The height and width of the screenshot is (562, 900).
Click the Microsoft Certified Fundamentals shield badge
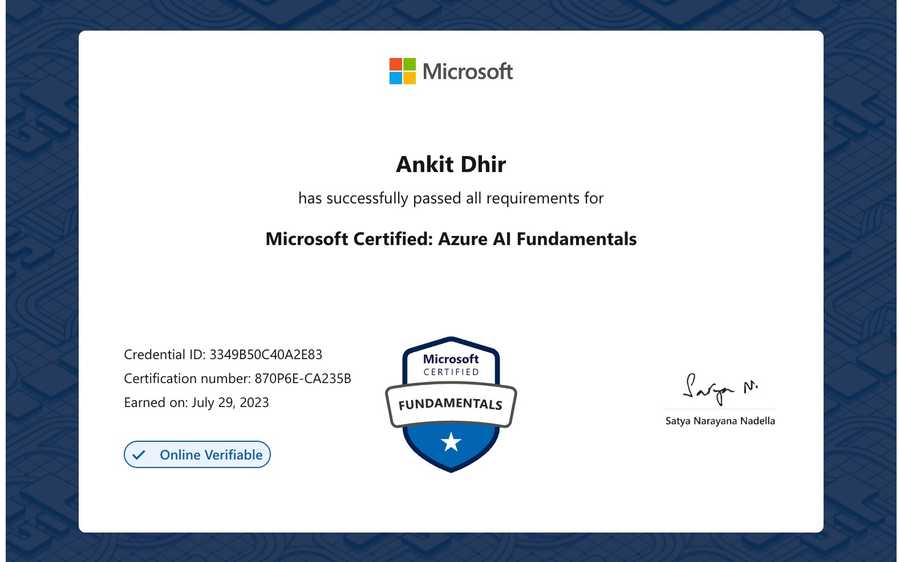[x=451, y=404]
